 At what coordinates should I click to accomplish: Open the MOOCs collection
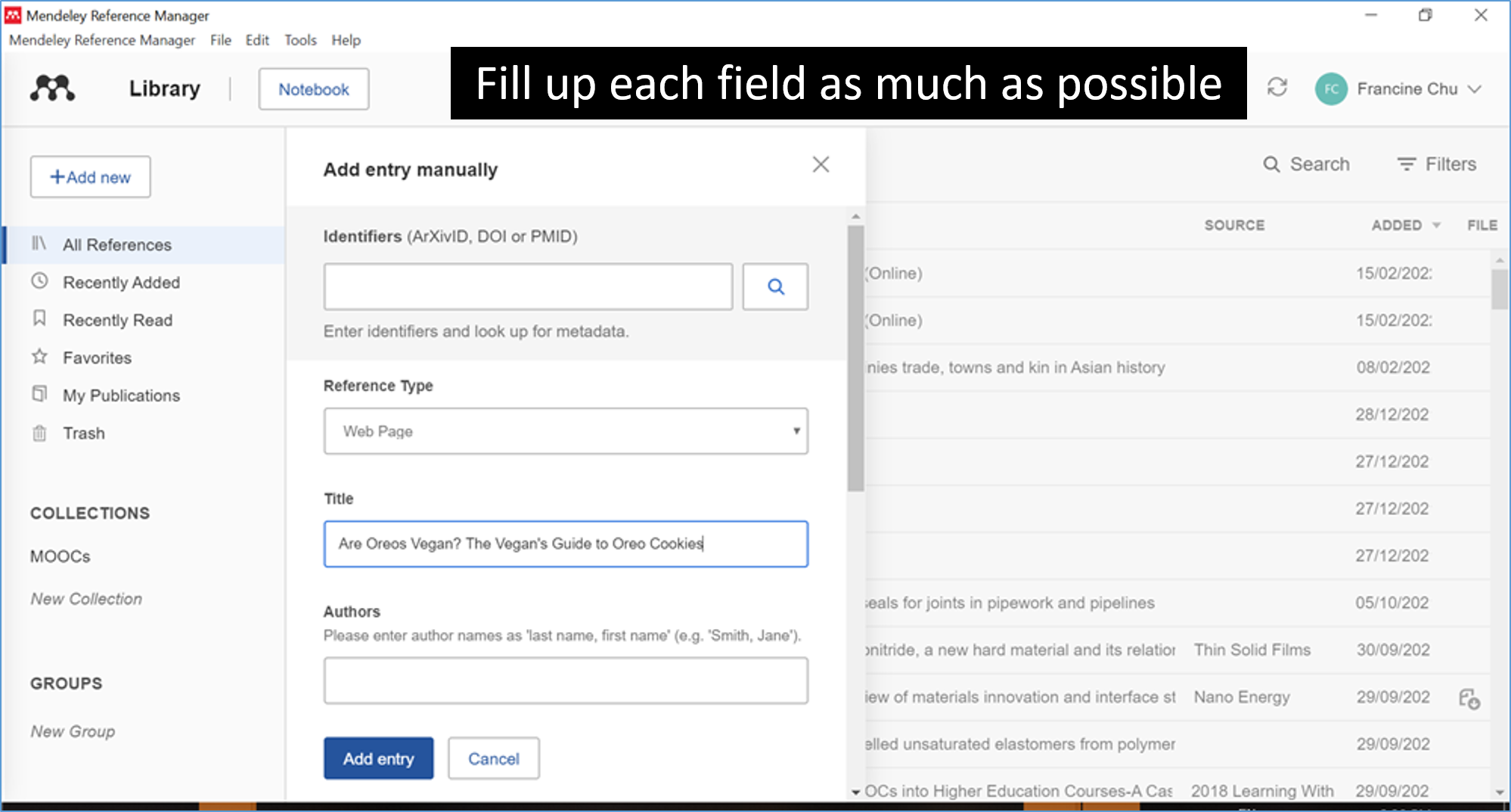pos(61,556)
